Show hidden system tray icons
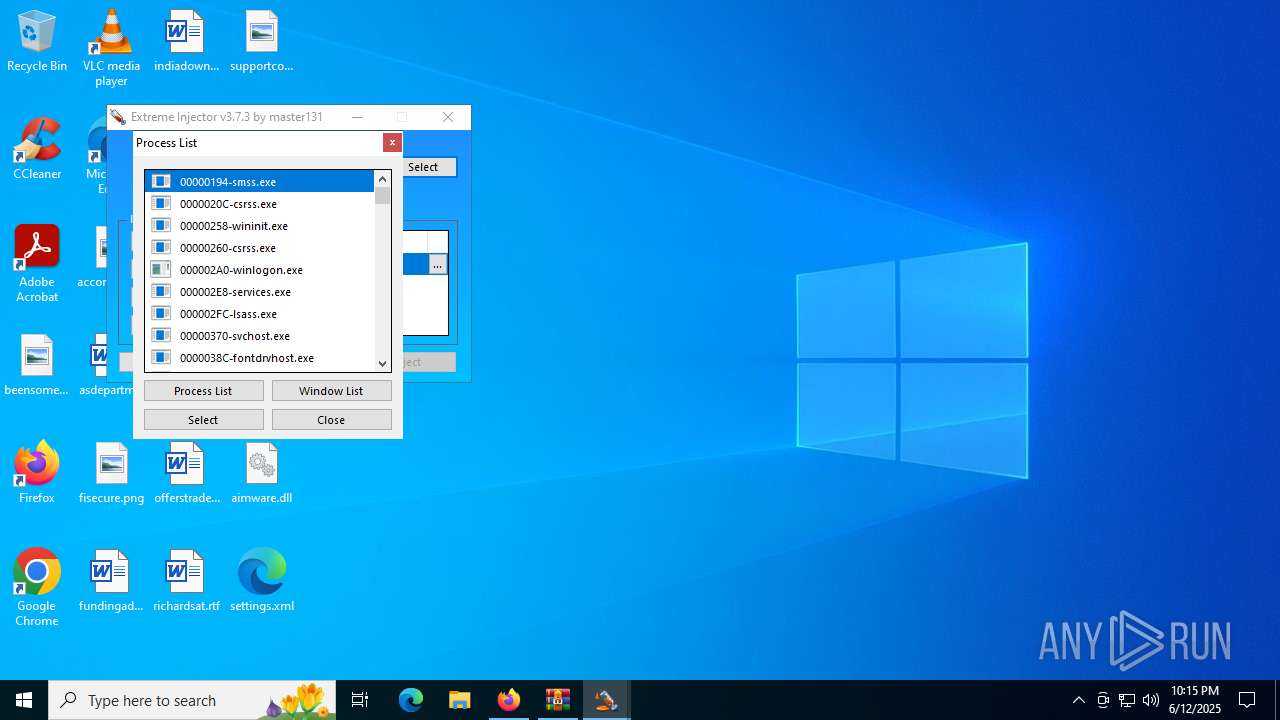 pos(1078,700)
